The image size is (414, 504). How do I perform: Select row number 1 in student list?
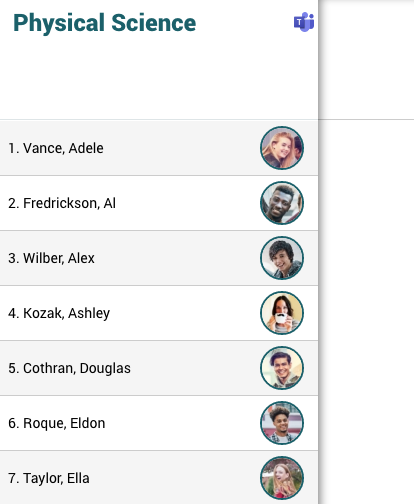point(159,148)
